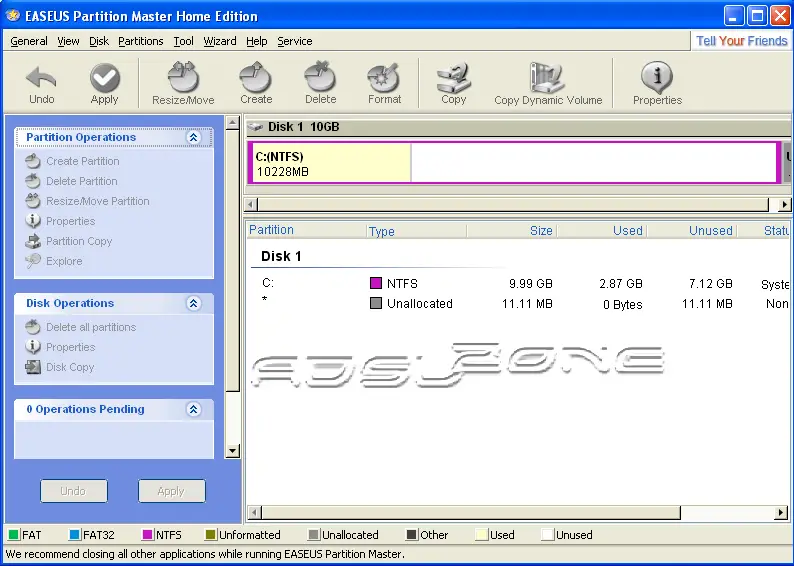Viewport: 794px width, 566px height.
Task: Click the bottom Apply button
Action: (172, 491)
